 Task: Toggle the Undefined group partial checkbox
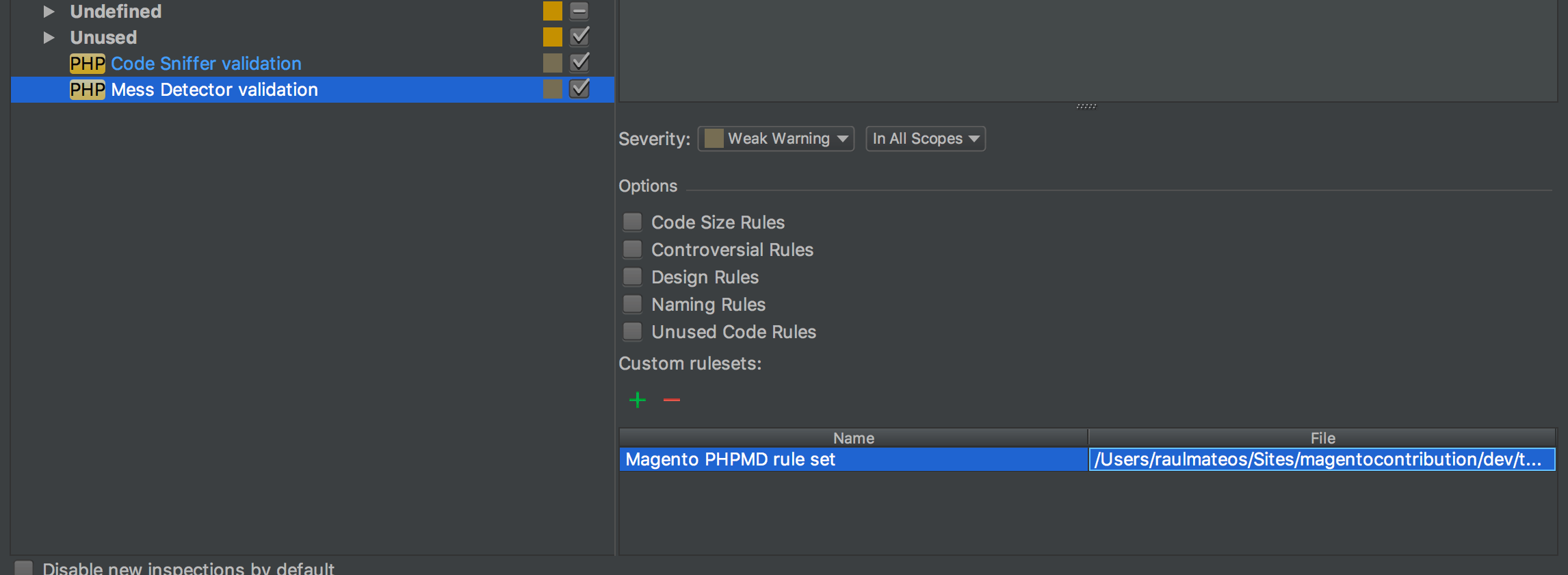[x=579, y=11]
